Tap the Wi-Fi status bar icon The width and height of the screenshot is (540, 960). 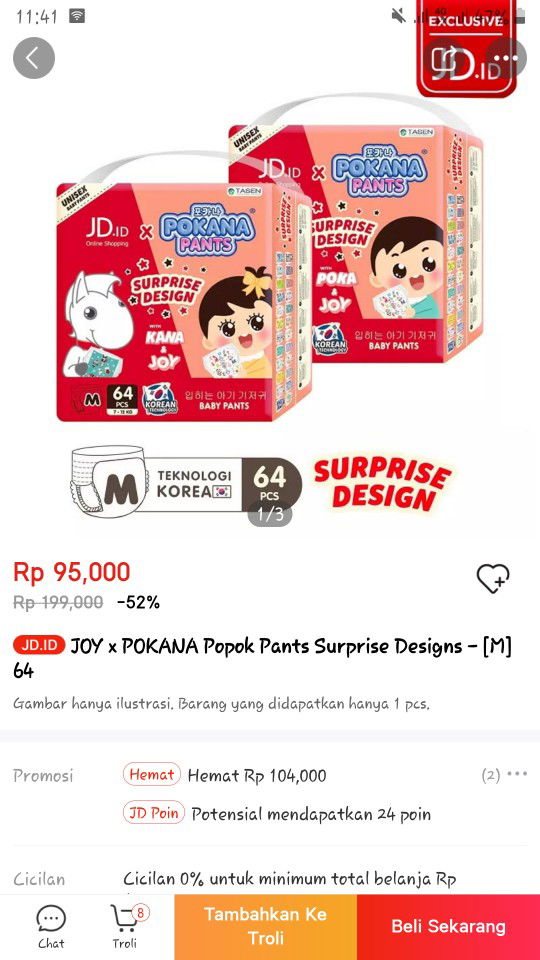pyautogui.click(x=77, y=16)
